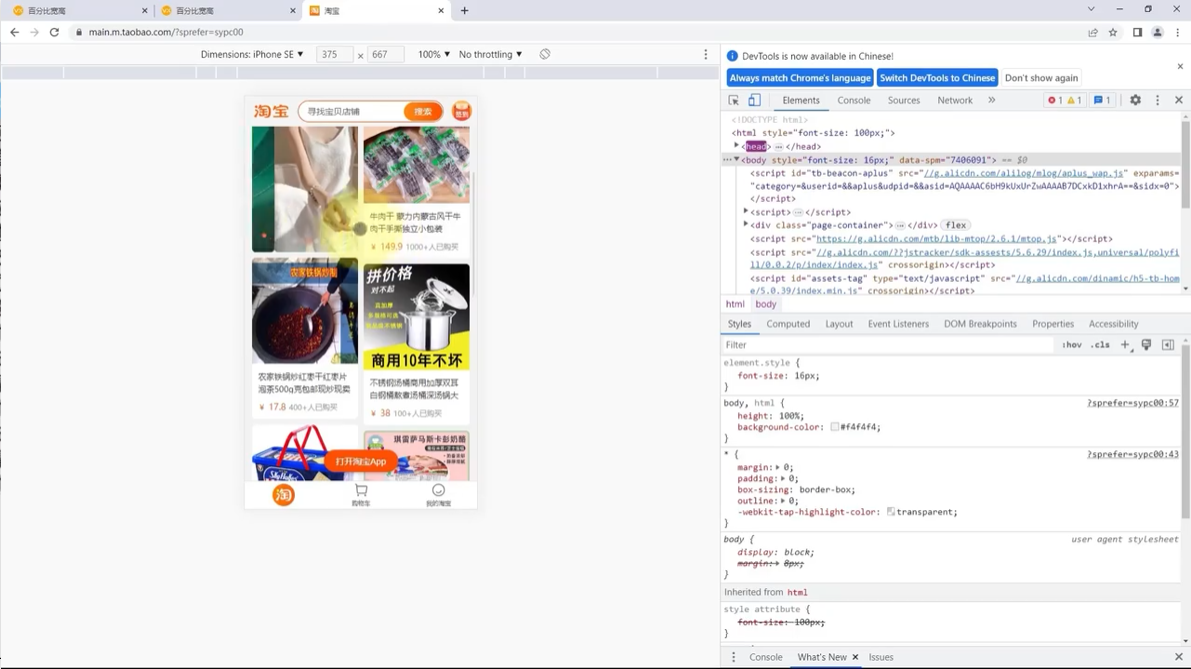Click the #f4f4f4 background color swatch

click(834, 427)
